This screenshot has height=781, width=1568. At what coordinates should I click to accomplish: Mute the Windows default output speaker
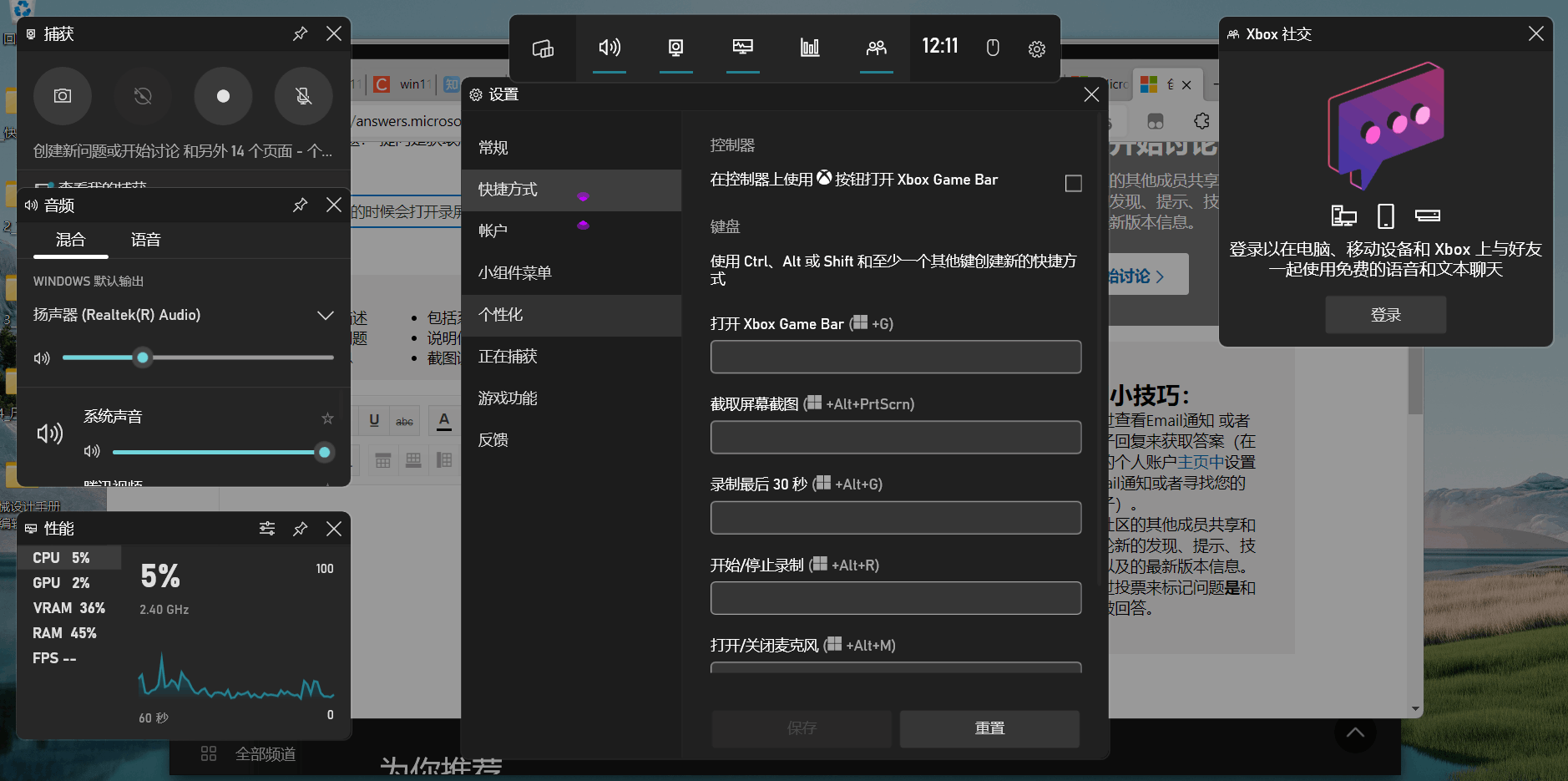(x=42, y=358)
